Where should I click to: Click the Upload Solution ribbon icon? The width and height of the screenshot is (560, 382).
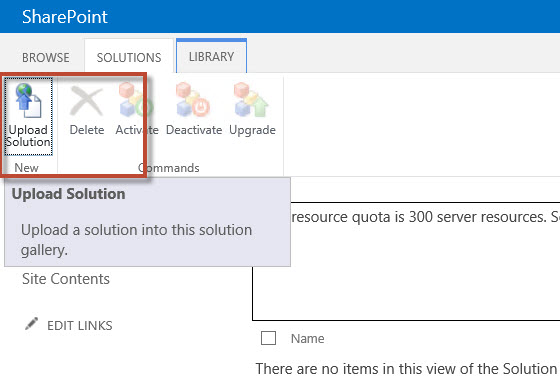point(28,100)
